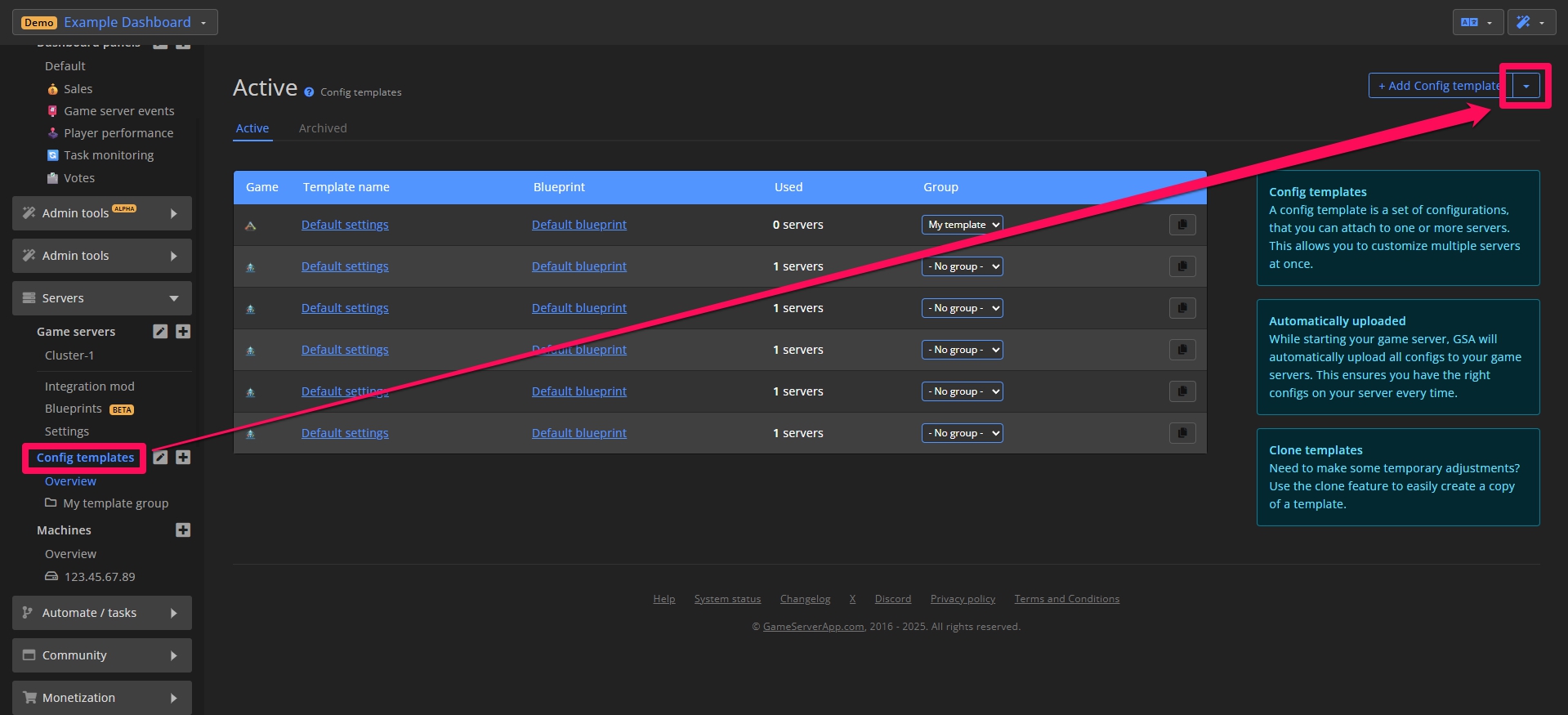Open Integration mod in sidebar
This screenshot has width=1568, height=715.
coord(90,387)
